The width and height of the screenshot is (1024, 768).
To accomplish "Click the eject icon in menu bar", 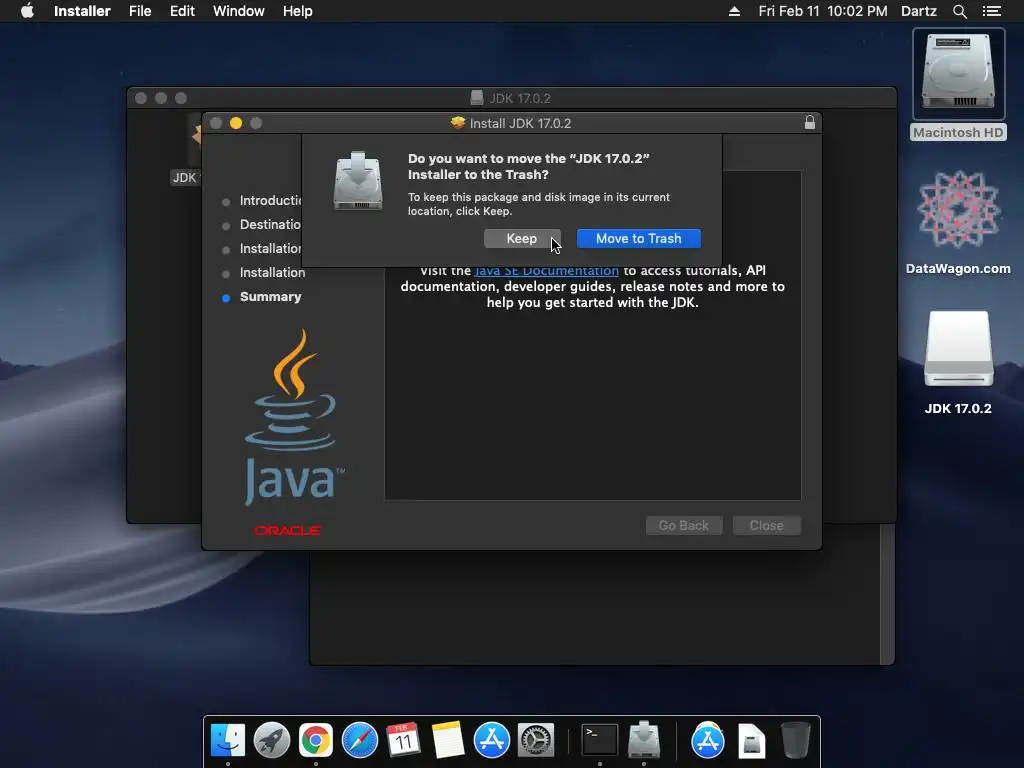I will 734,11.
